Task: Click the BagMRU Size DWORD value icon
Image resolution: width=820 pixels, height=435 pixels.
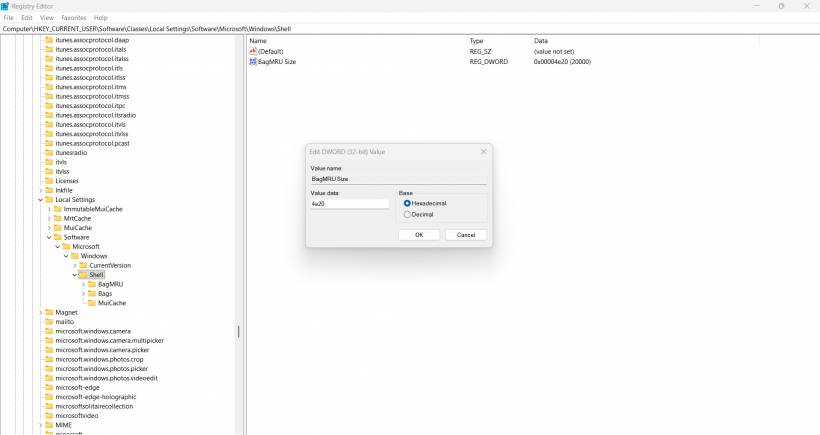Action: (x=253, y=62)
